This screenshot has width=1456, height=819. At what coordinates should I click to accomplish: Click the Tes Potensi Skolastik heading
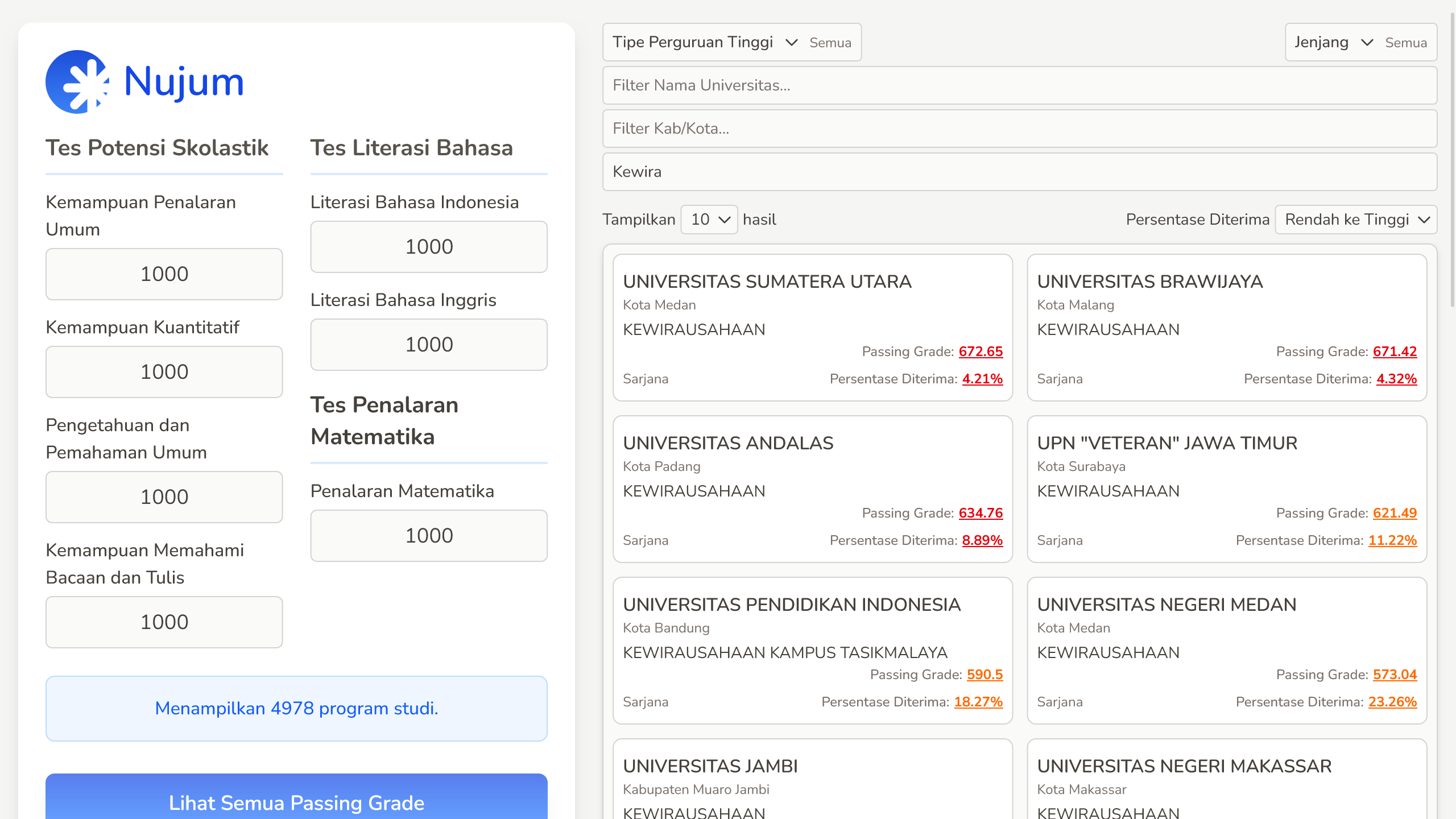click(157, 148)
